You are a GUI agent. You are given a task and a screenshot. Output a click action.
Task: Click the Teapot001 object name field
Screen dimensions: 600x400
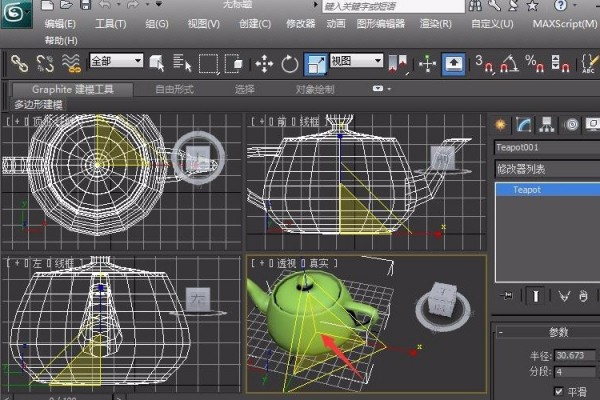point(547,148)
